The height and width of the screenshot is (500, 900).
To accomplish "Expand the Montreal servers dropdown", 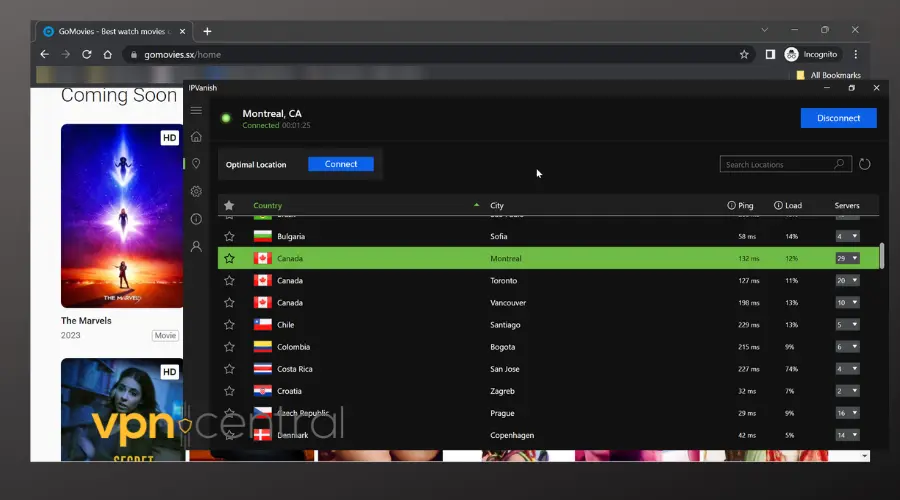I will coord(847,258).
